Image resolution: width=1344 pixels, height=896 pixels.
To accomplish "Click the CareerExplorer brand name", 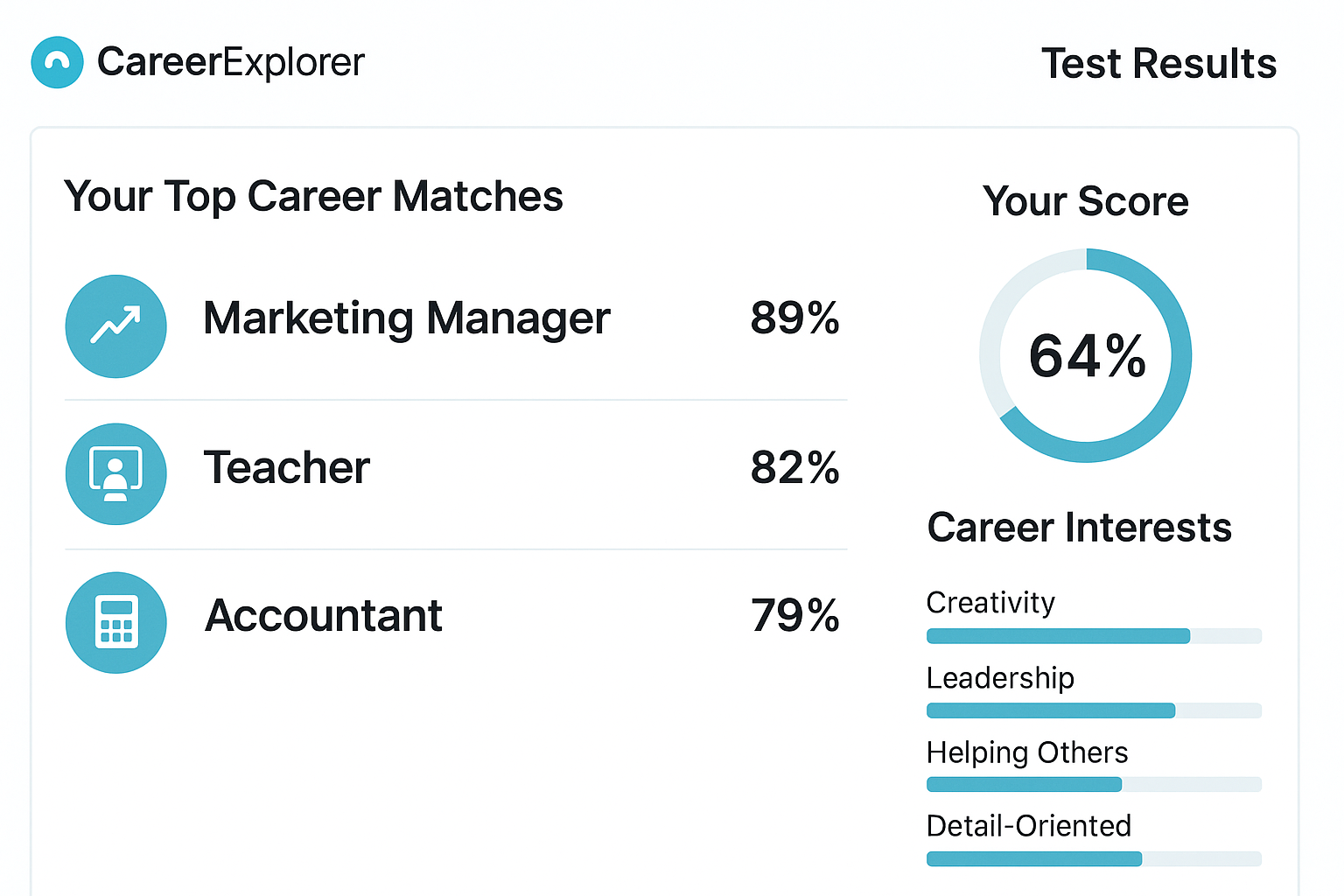I will pyautogui.click(x=231, y=62).
